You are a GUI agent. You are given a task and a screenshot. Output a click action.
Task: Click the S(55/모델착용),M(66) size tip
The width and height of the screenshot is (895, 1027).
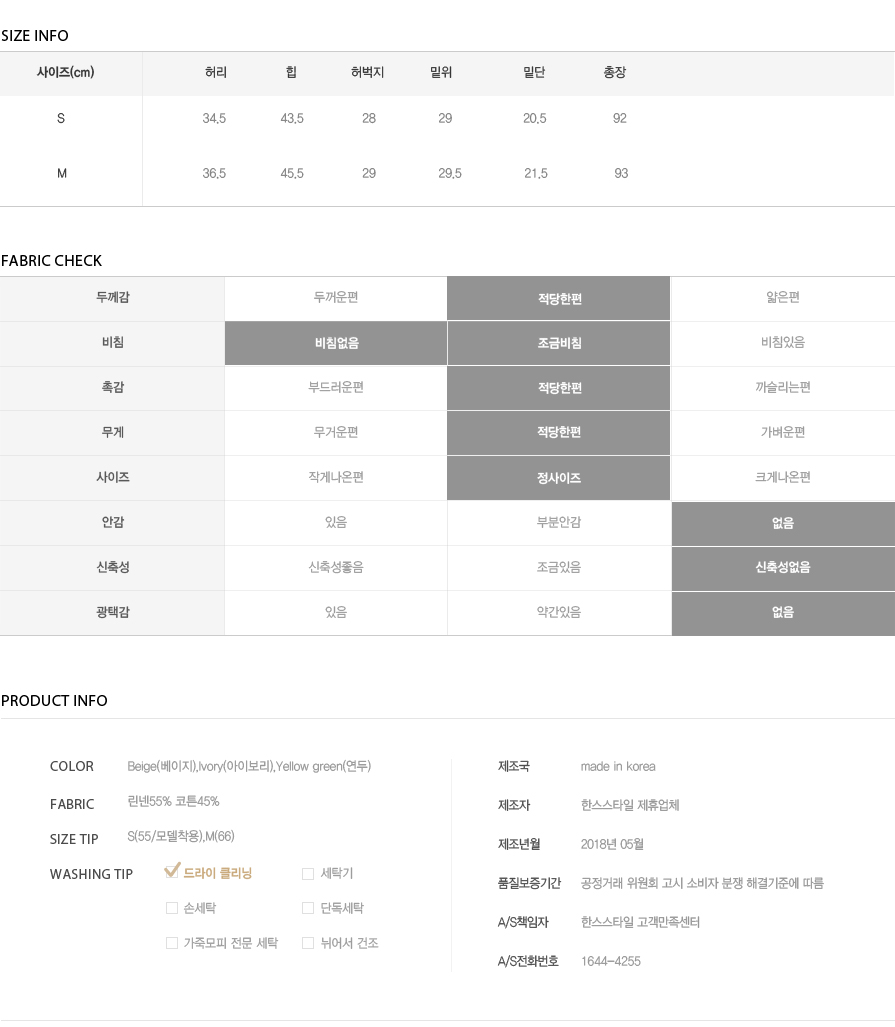[181, 836]
